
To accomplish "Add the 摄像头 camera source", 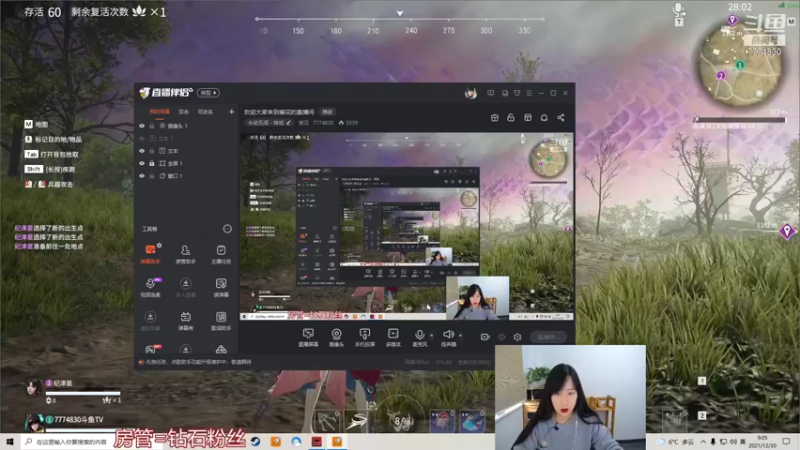I will (336, 337).
